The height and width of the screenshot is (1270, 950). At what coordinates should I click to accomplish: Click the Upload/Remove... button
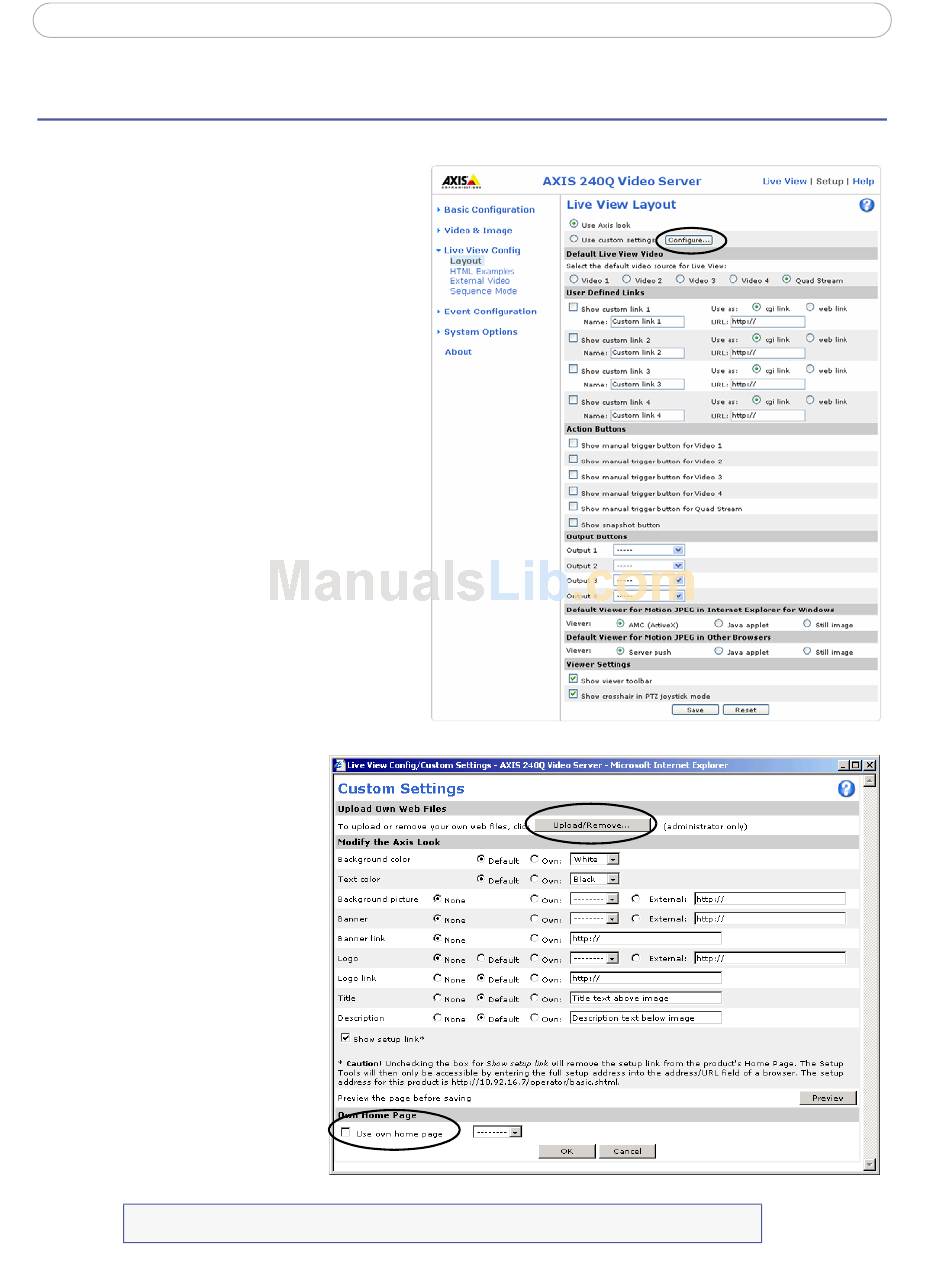click(591, 826)
